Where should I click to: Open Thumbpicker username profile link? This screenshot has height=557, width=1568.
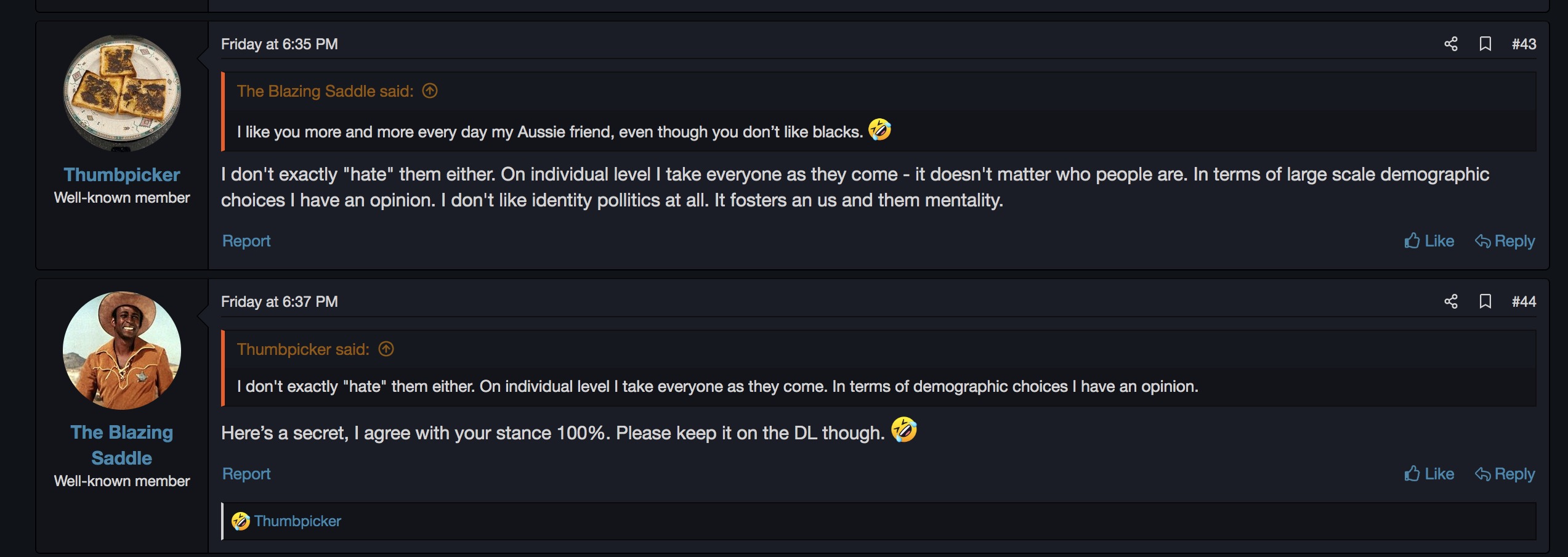[122, 175]
